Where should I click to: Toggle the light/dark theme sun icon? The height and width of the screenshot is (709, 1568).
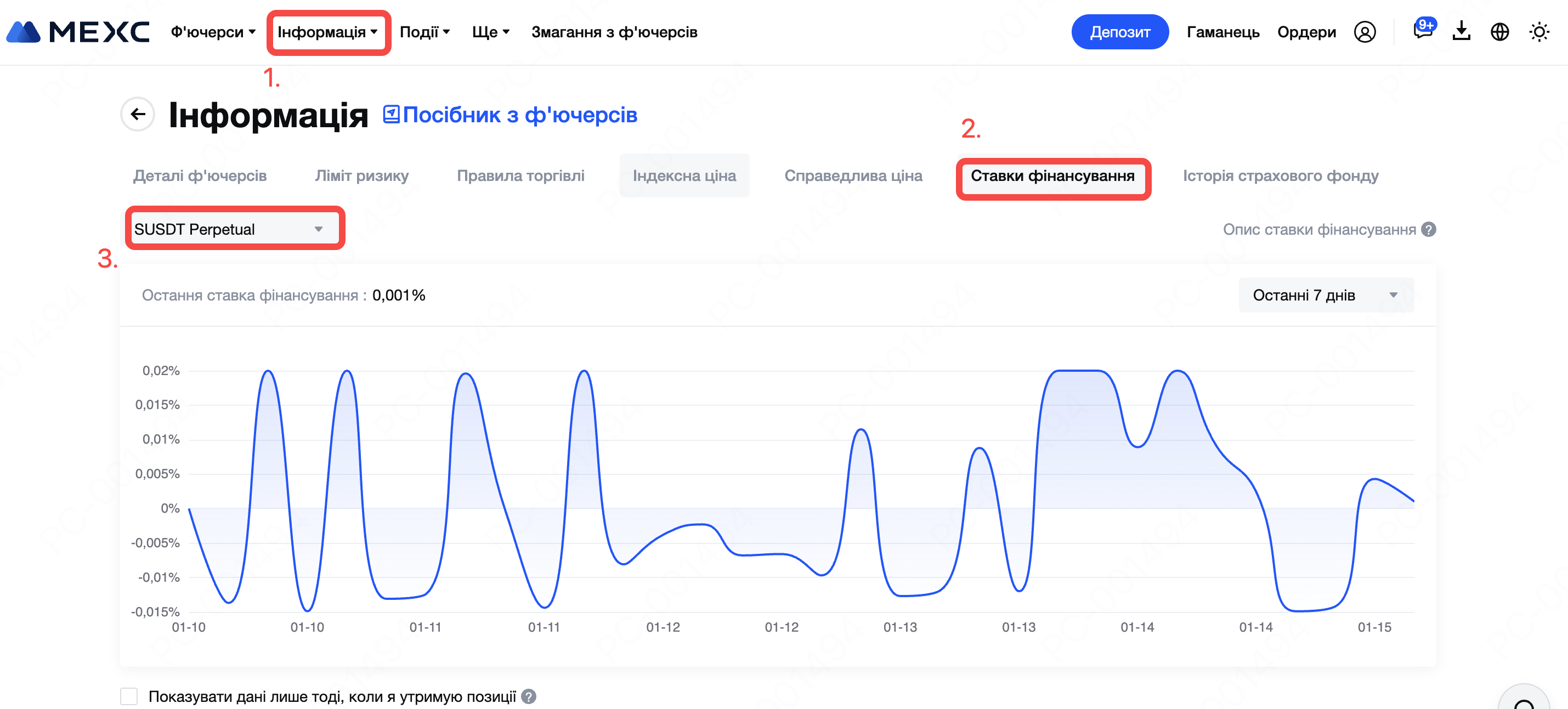coord(1538,32)
